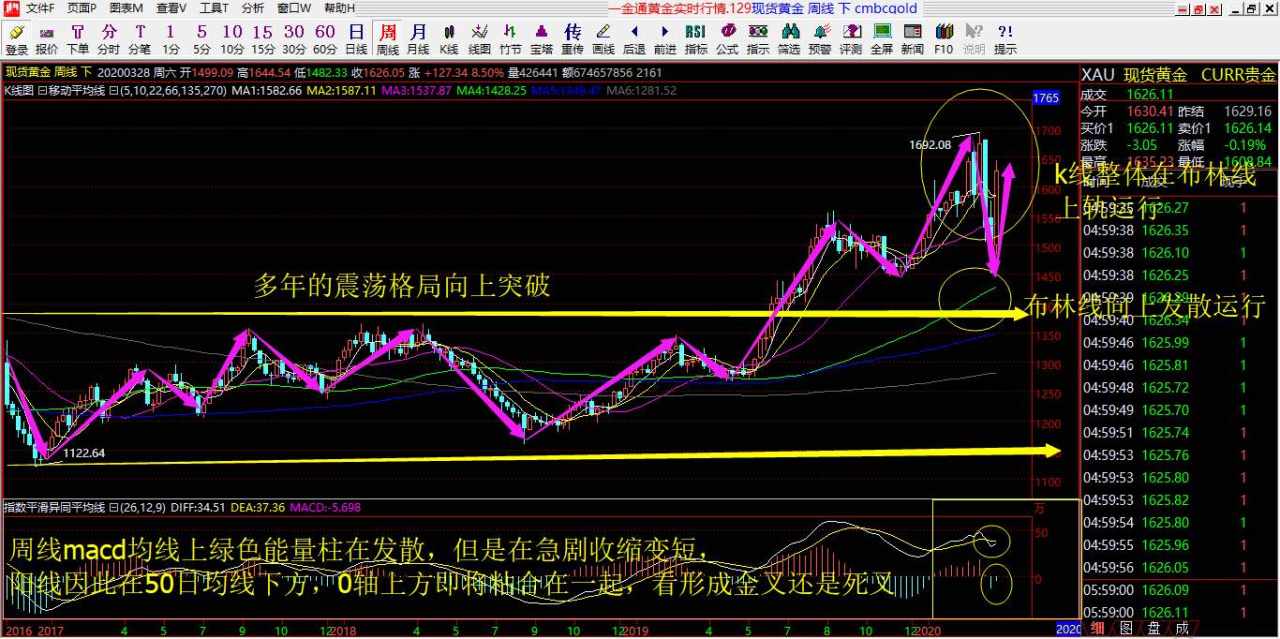Select the 60分 sixty-minute period
The height and width of the screenshot is (639, 1280).
click(x=325, y=39)
